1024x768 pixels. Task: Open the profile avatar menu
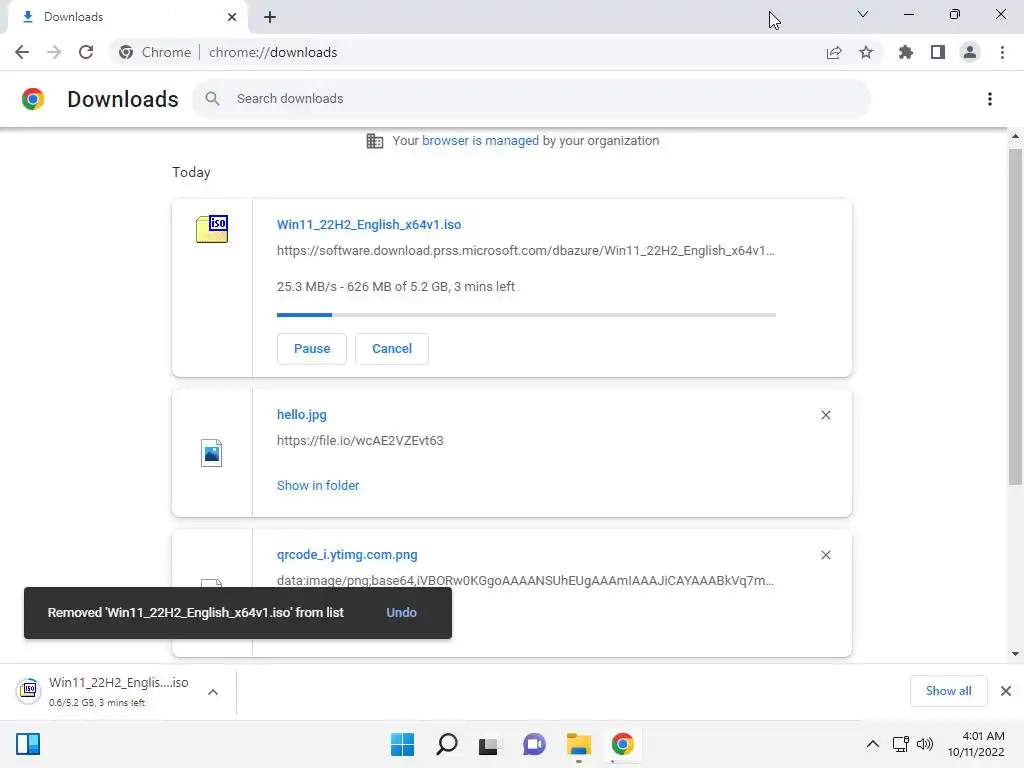[970, 52]
